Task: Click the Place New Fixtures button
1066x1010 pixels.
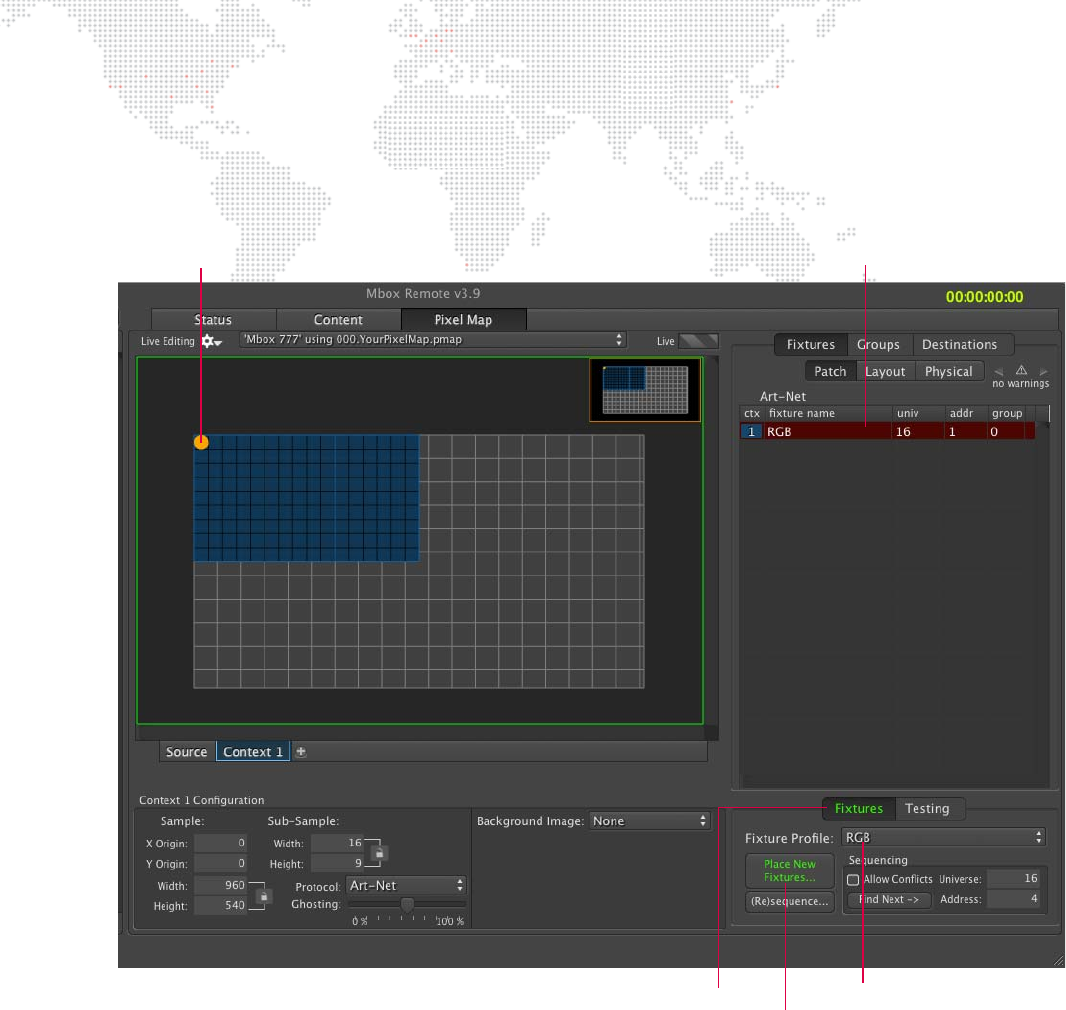Action: (x=789, y=870)
